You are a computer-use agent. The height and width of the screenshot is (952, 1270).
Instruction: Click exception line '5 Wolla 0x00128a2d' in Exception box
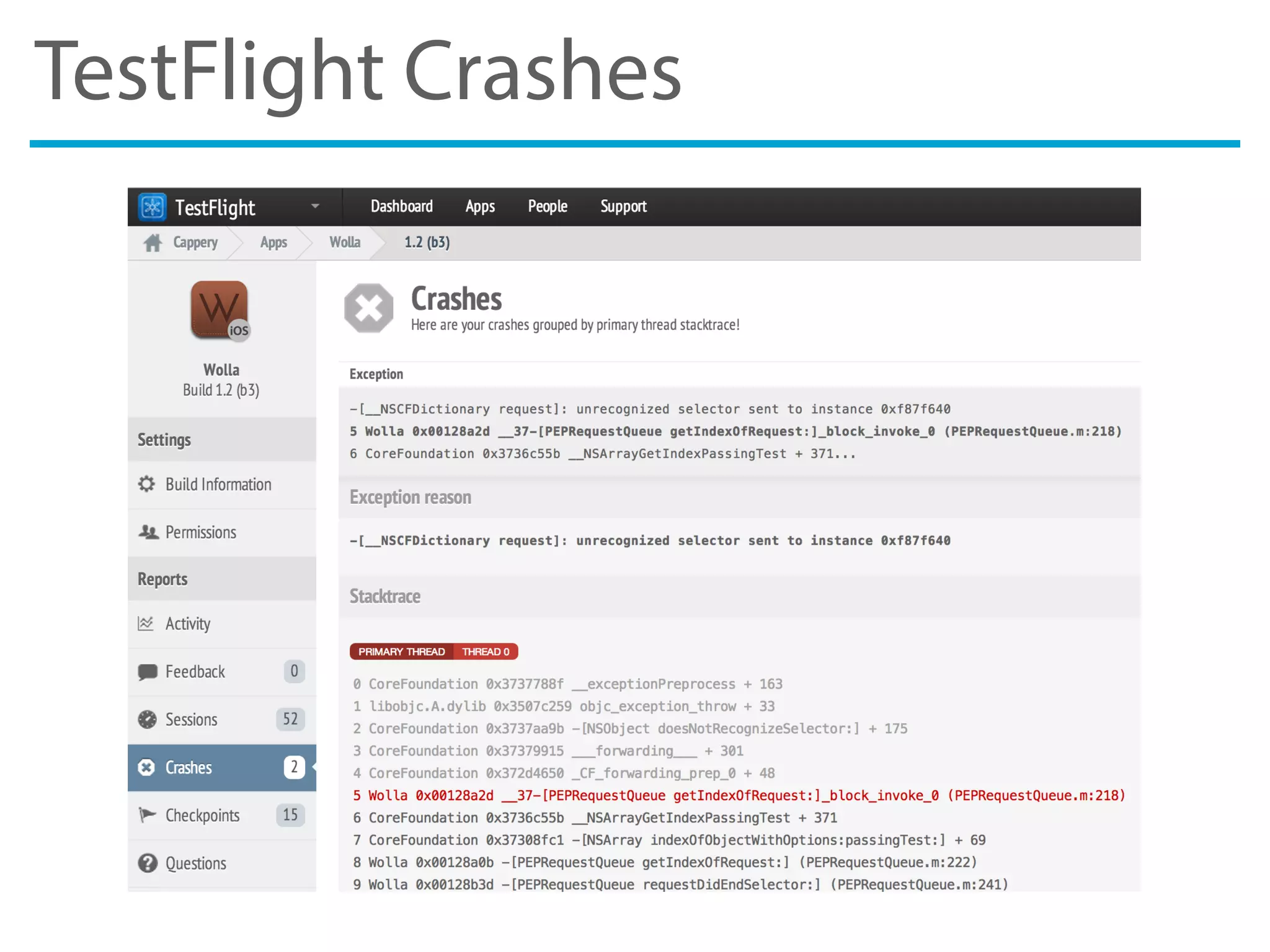735,431
